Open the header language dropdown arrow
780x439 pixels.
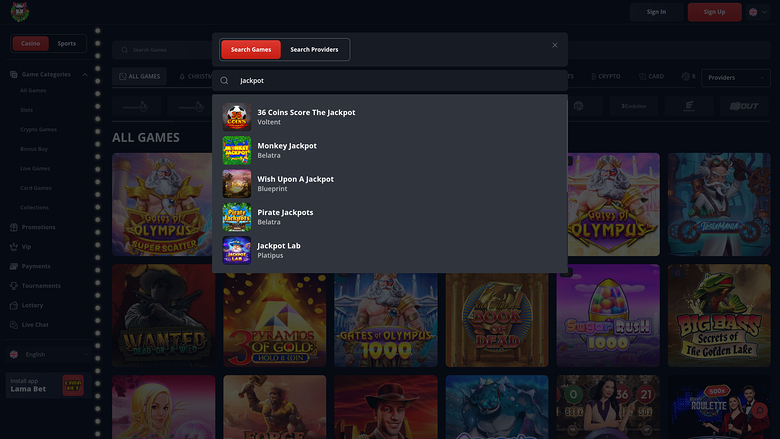click(765, 12)
